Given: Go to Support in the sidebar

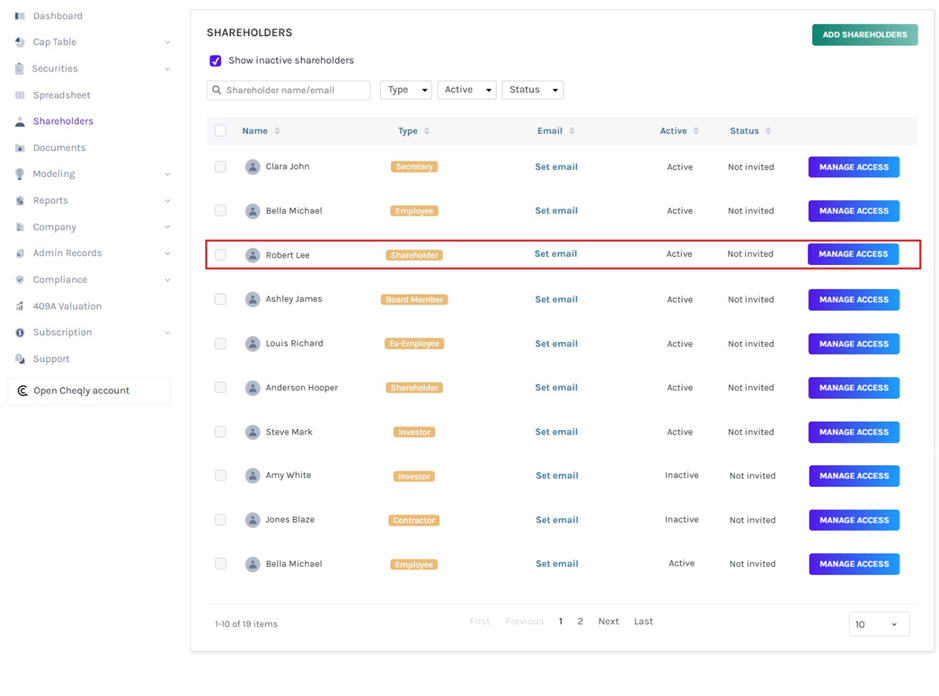Looking at the screenshot, I should click(51, 359).
